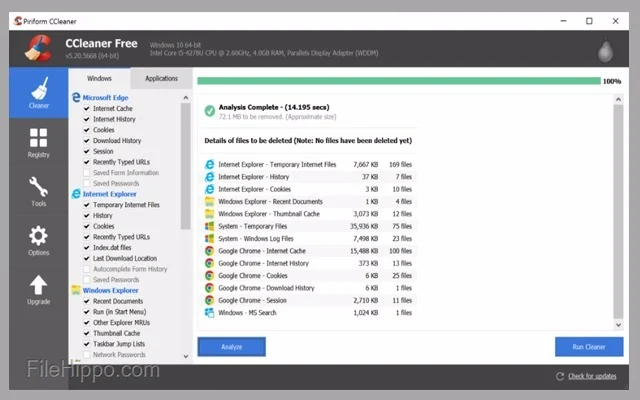
Task: Uncheck Microsoft Edge Download History
Action: [87, 140]
